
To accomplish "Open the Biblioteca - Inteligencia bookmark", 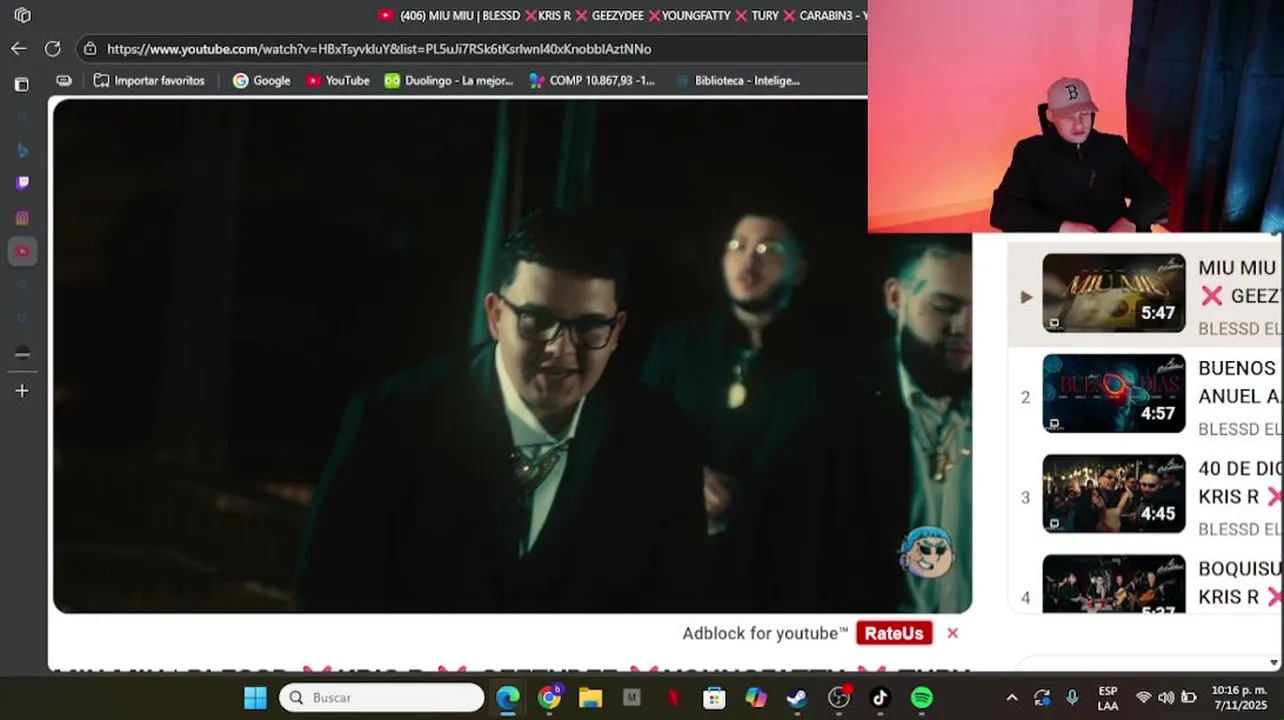I will point(738,80).
